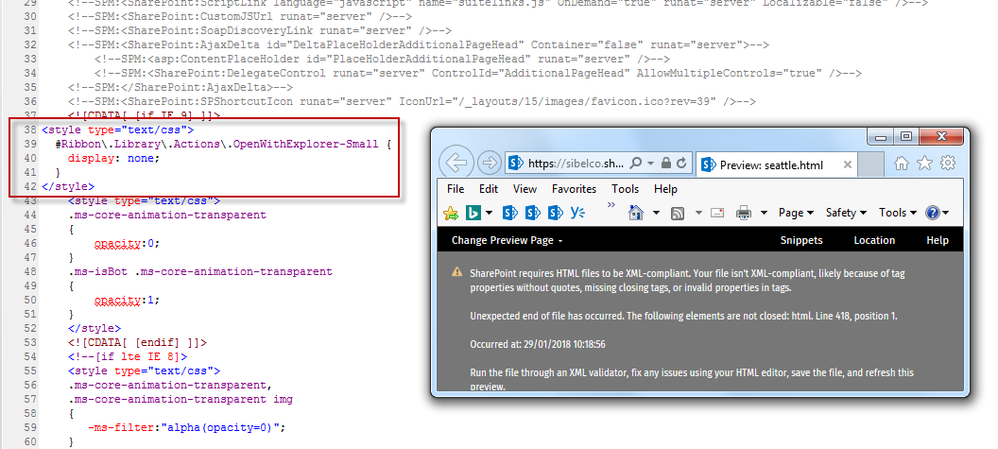Click the Location link in black bar
Image resolution: width=998 pixels, height=449 pixels.
point(875,240)
